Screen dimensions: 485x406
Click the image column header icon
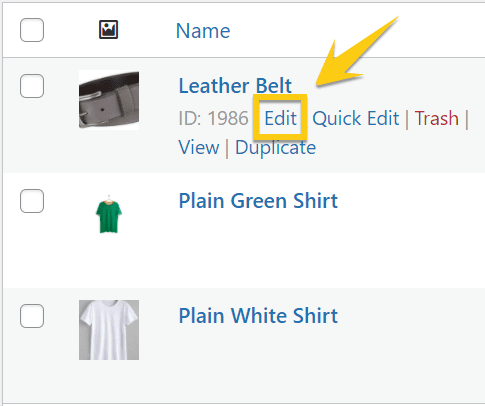108,30
